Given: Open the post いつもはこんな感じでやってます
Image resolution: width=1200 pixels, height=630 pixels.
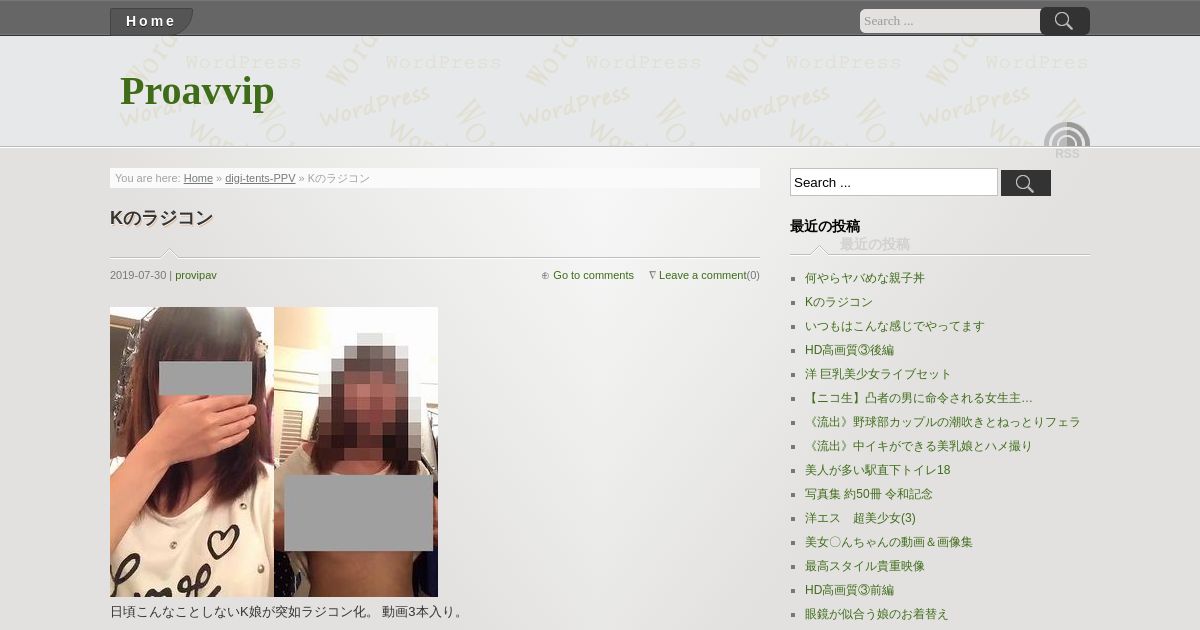Looking at the screenshot, I should click(895, 326).
